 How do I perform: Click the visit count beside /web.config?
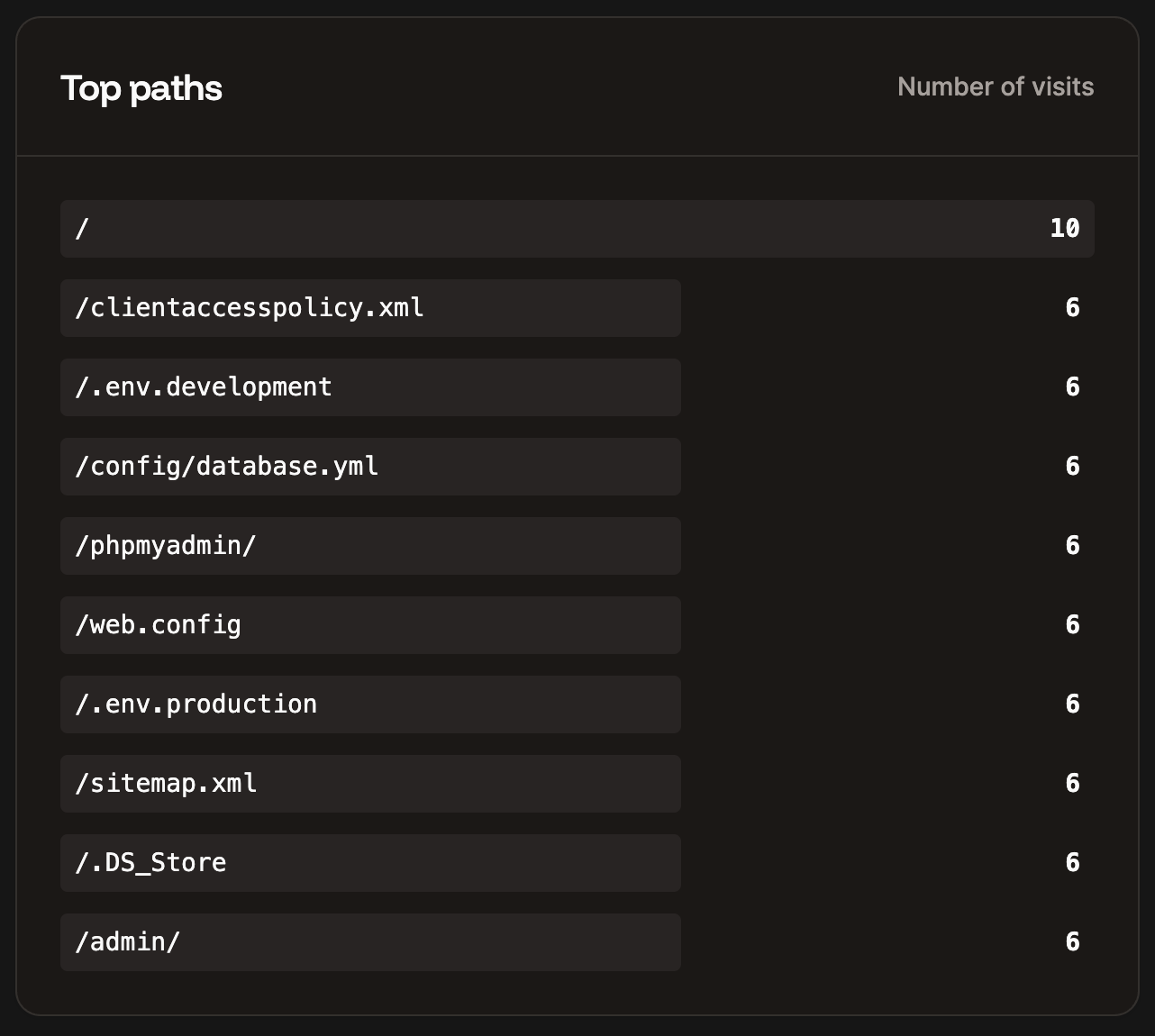pos(1072,624)
